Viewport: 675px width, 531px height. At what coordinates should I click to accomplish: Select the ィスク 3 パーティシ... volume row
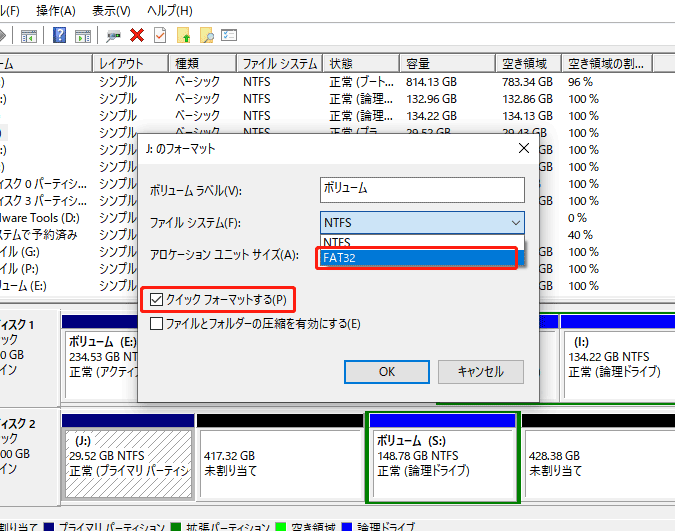point(43,201)
